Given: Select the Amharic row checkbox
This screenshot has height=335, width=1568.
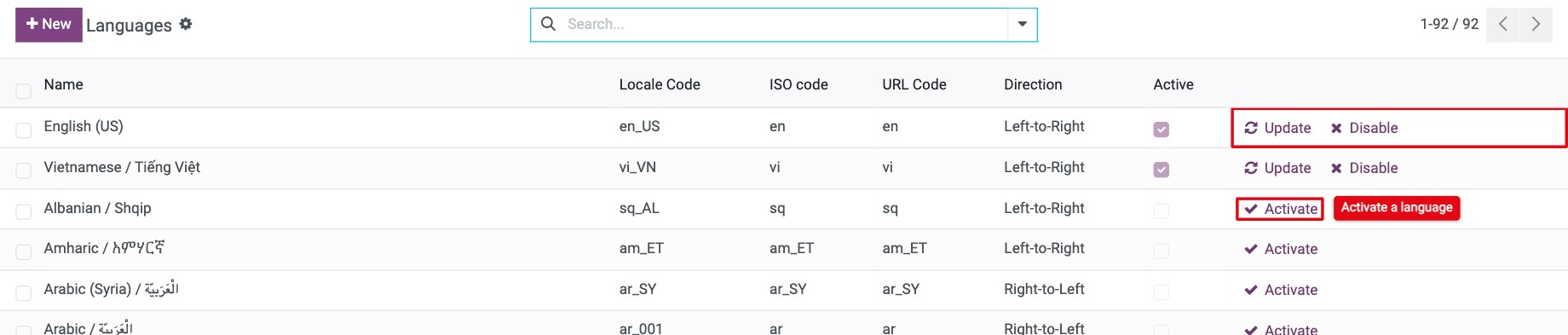Looking at the screenshot, I should (24, 251).
